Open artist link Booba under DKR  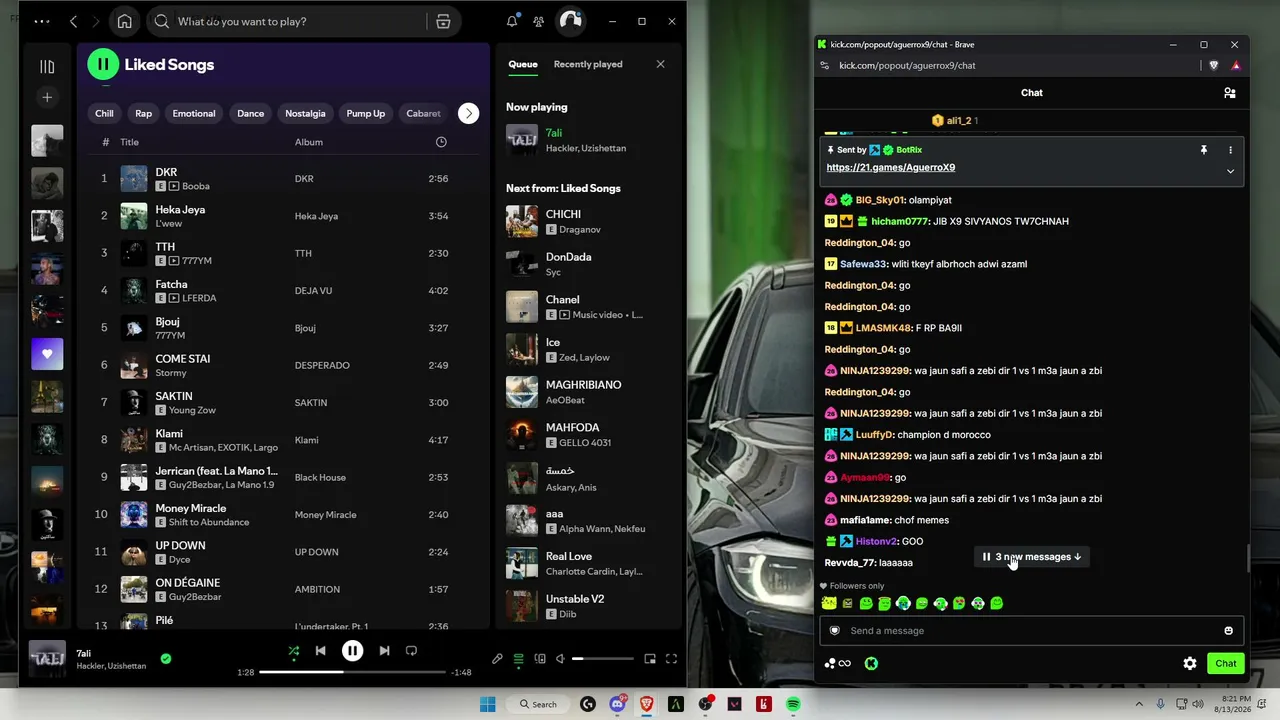coord(196,186)
